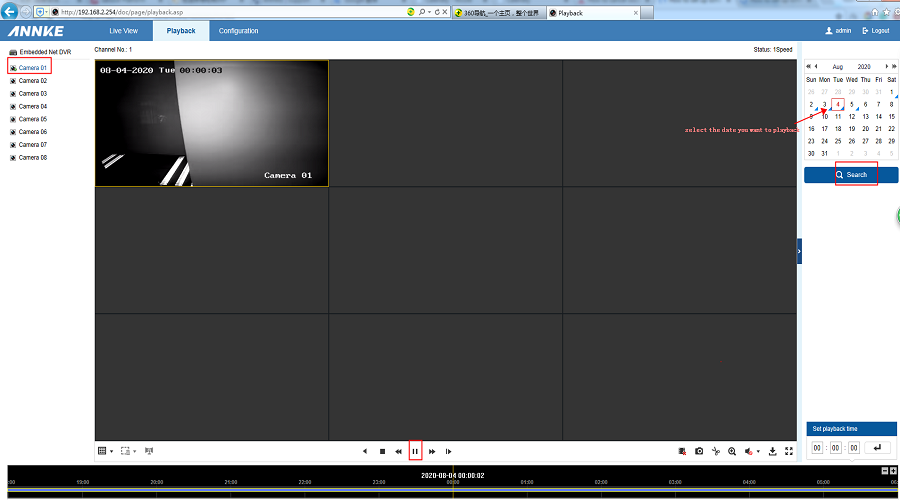The height and width of the screenshot is (500, 900).
Task: Capture a snapshot with camera icon
Action: click(699, 451)
